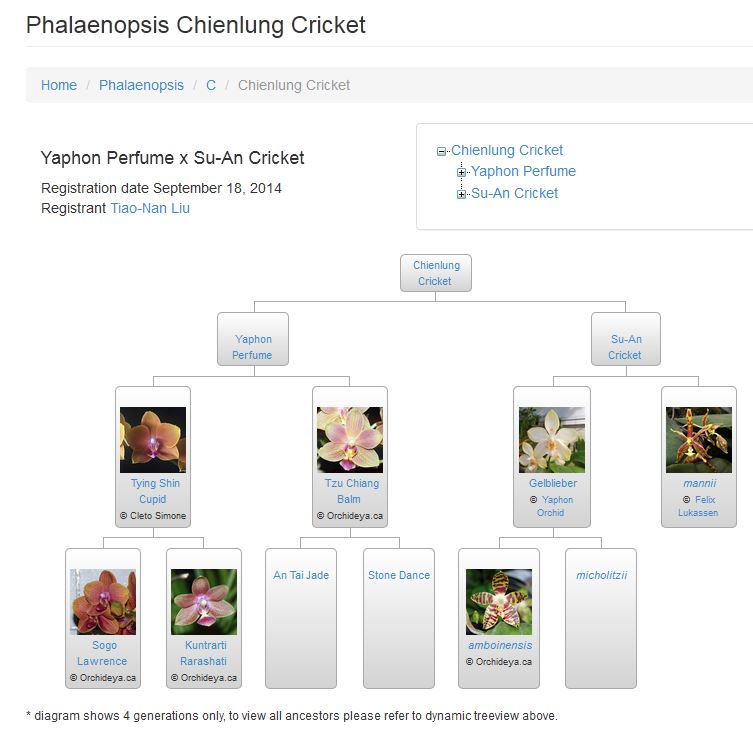Viewport: 753px width, 729px height.
Task: Open the An Tai Jade ancestor link
Action: (x=301, y=575)
